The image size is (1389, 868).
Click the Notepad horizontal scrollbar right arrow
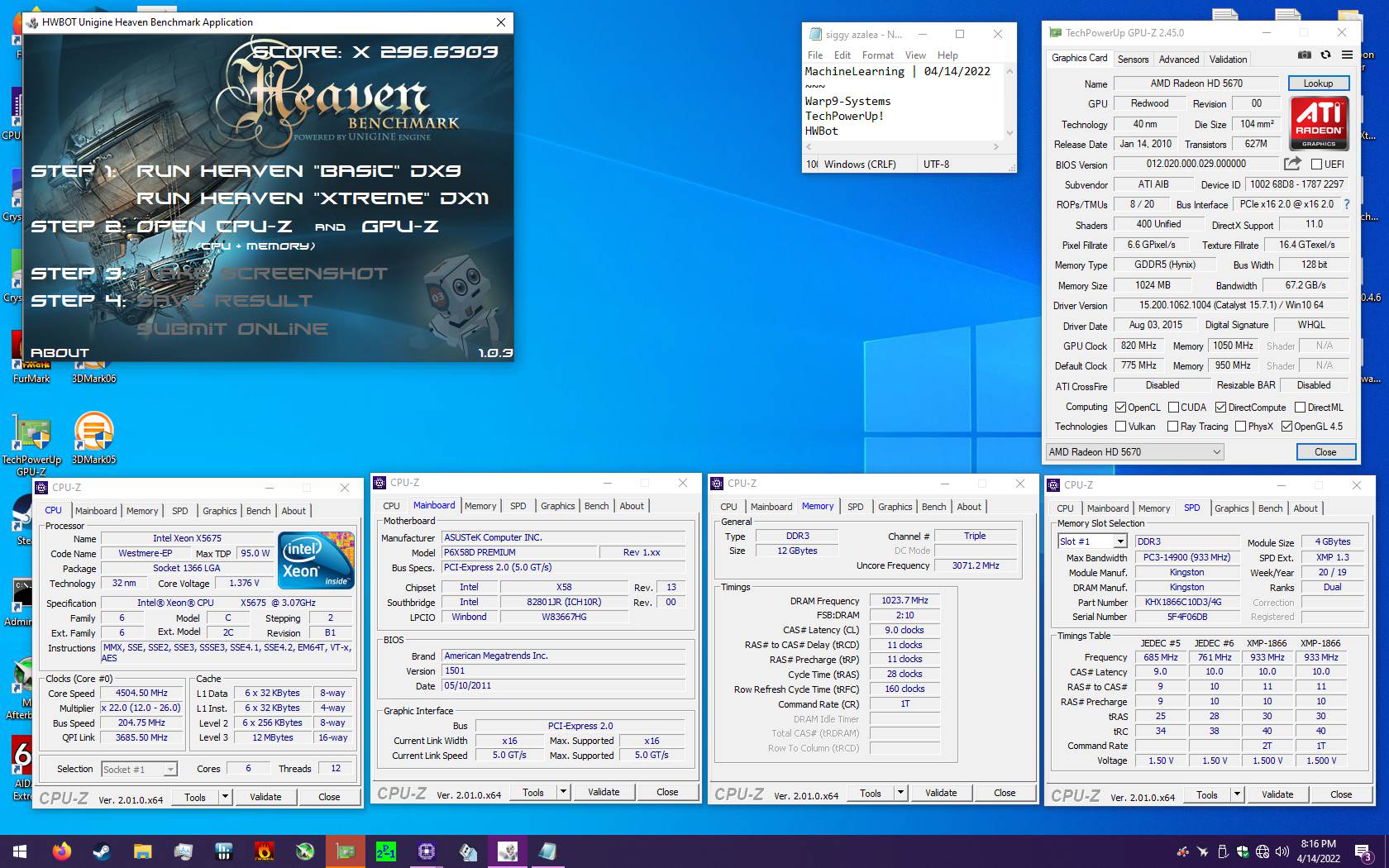coord(996,146)
